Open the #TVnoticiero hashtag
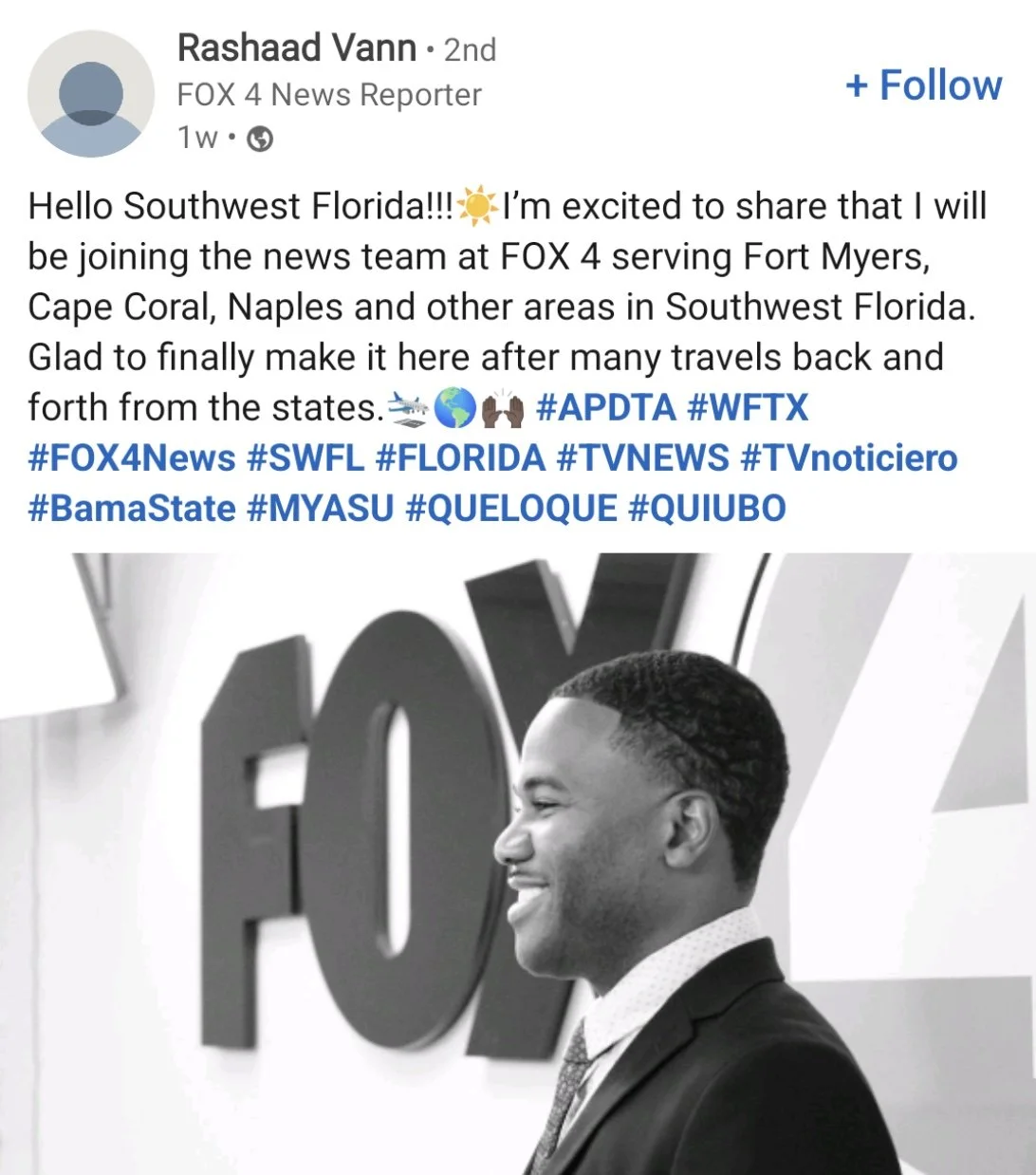The width and height of the screenshot is (1036, 1175). pyautogui.click(x=849, y=458)
